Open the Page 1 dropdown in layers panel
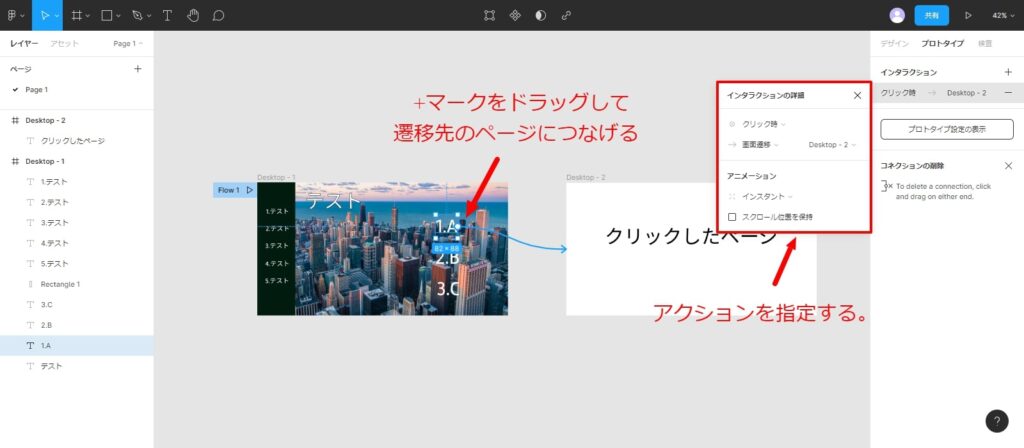Viewport: 1024px width, 448px height. [x=128, y=44]
